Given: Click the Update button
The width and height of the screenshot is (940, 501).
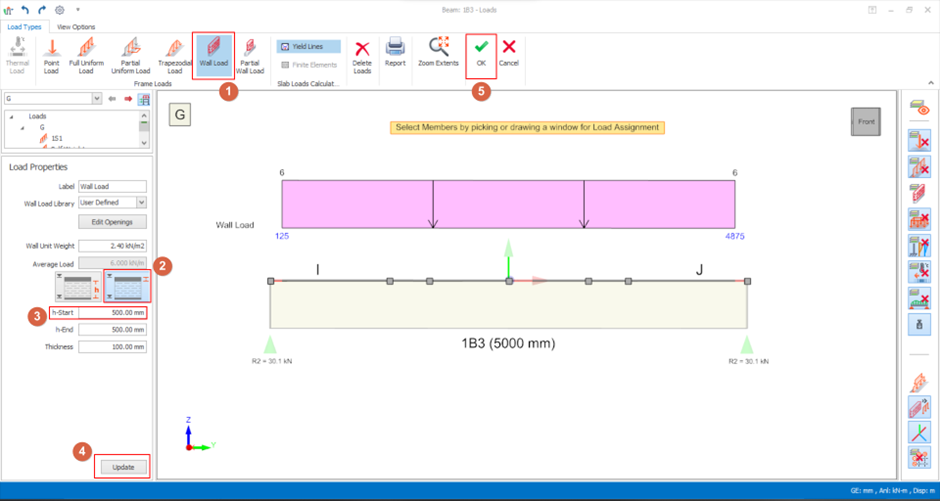Looking at the screenshot, I should tap(123, 467).
